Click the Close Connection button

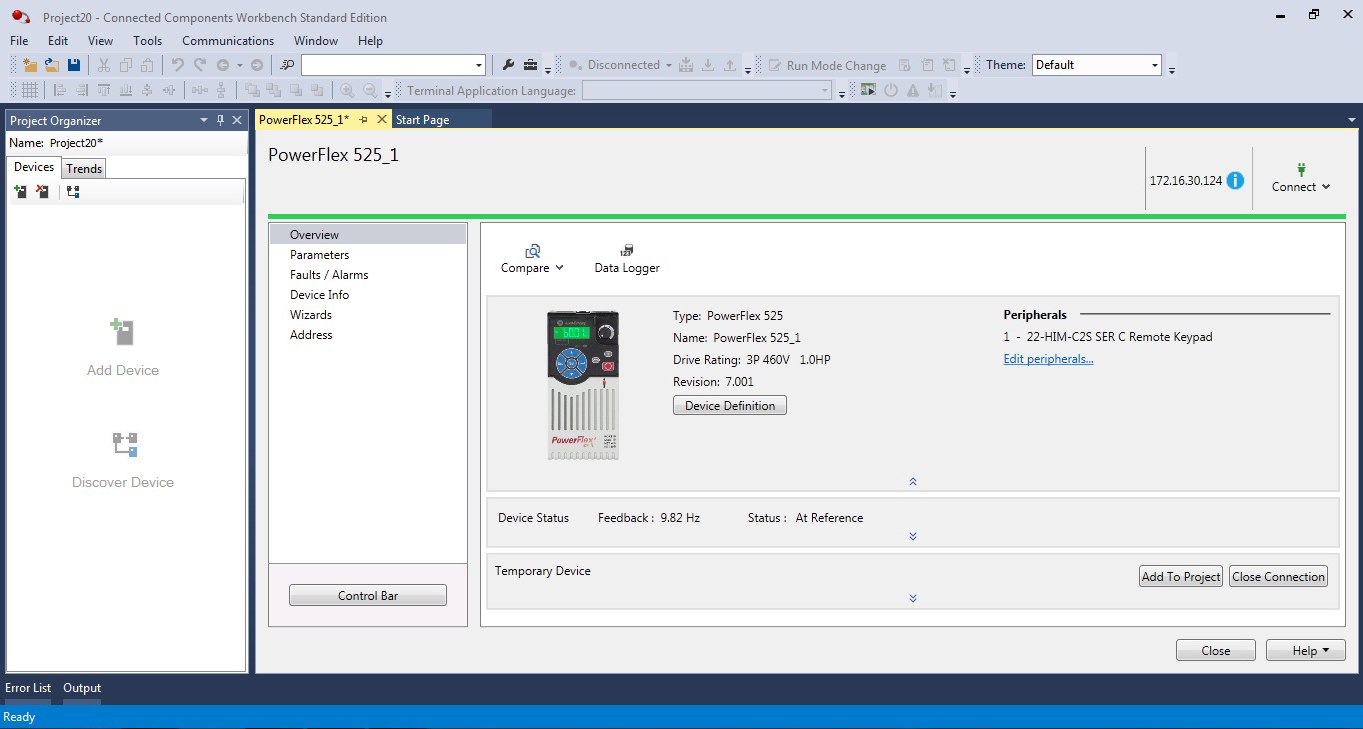coord(1278,576)
